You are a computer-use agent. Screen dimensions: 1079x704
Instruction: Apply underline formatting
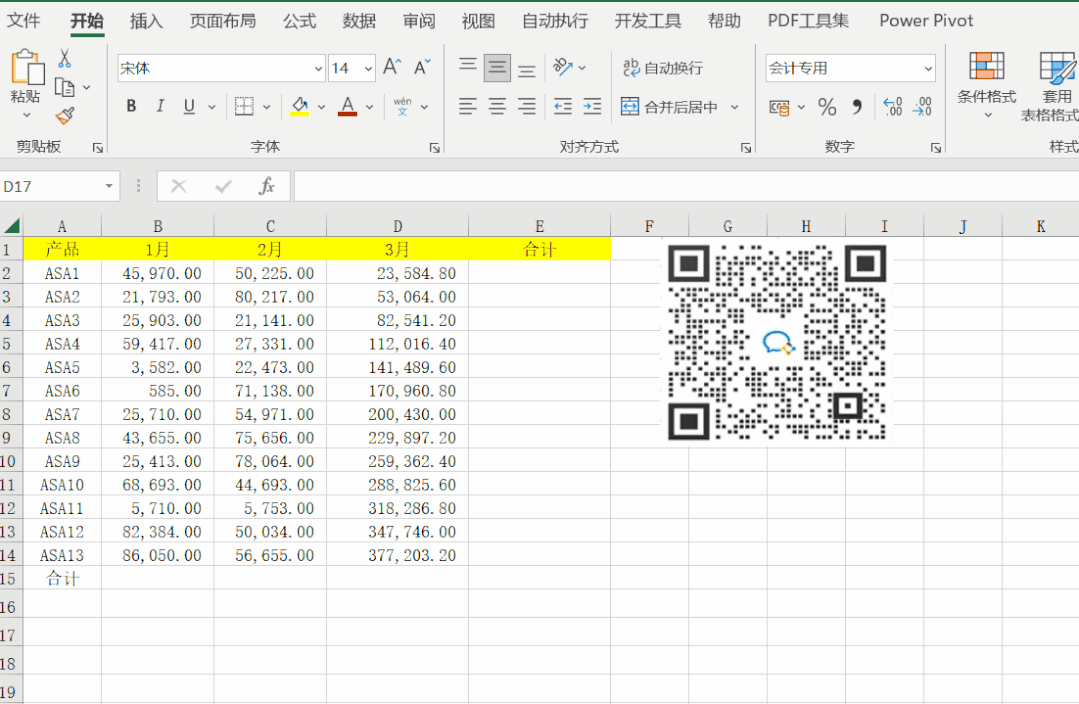click(189, 106)
